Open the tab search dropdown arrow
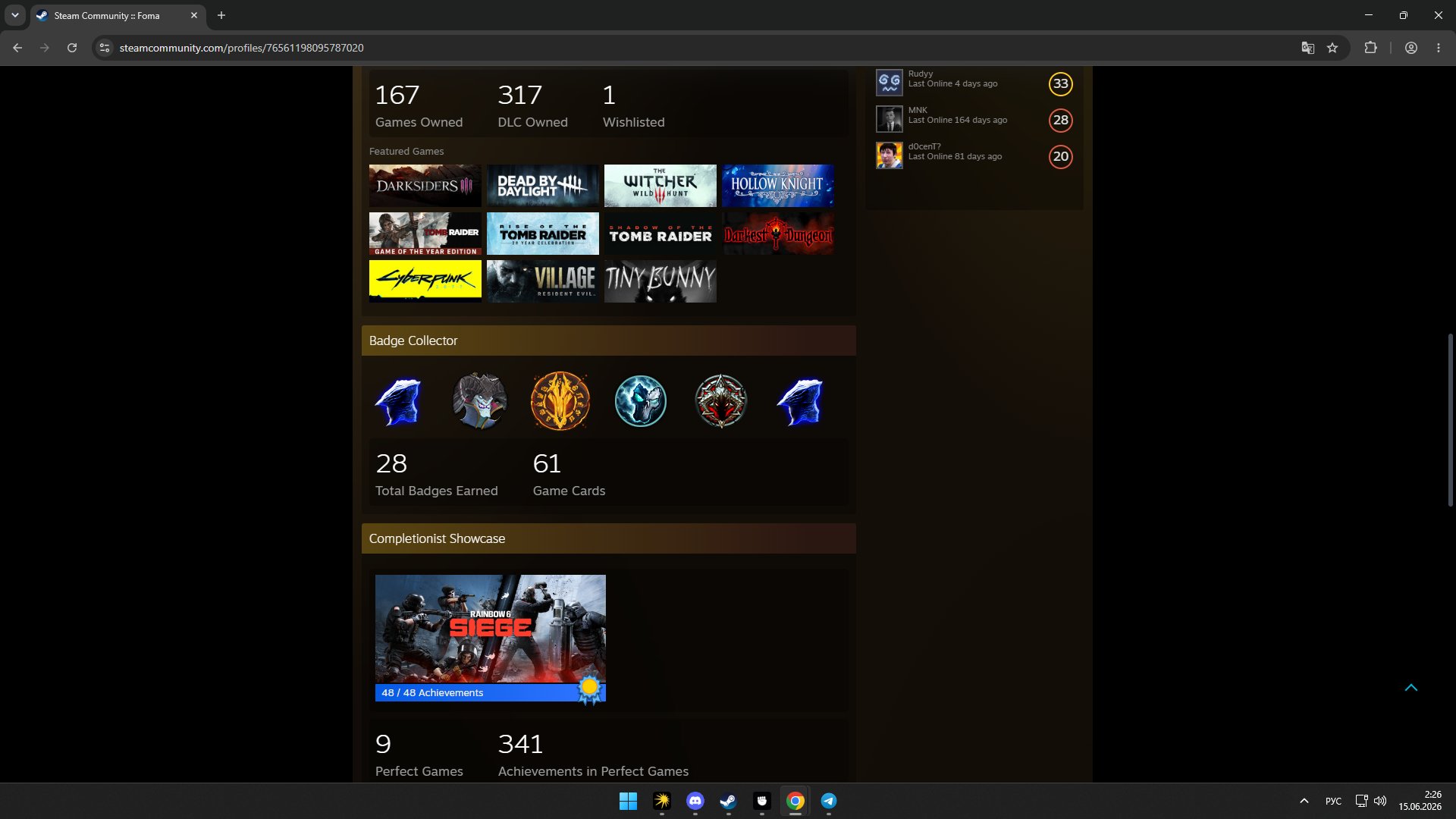1456x819 pixels. tap(14, 15)
